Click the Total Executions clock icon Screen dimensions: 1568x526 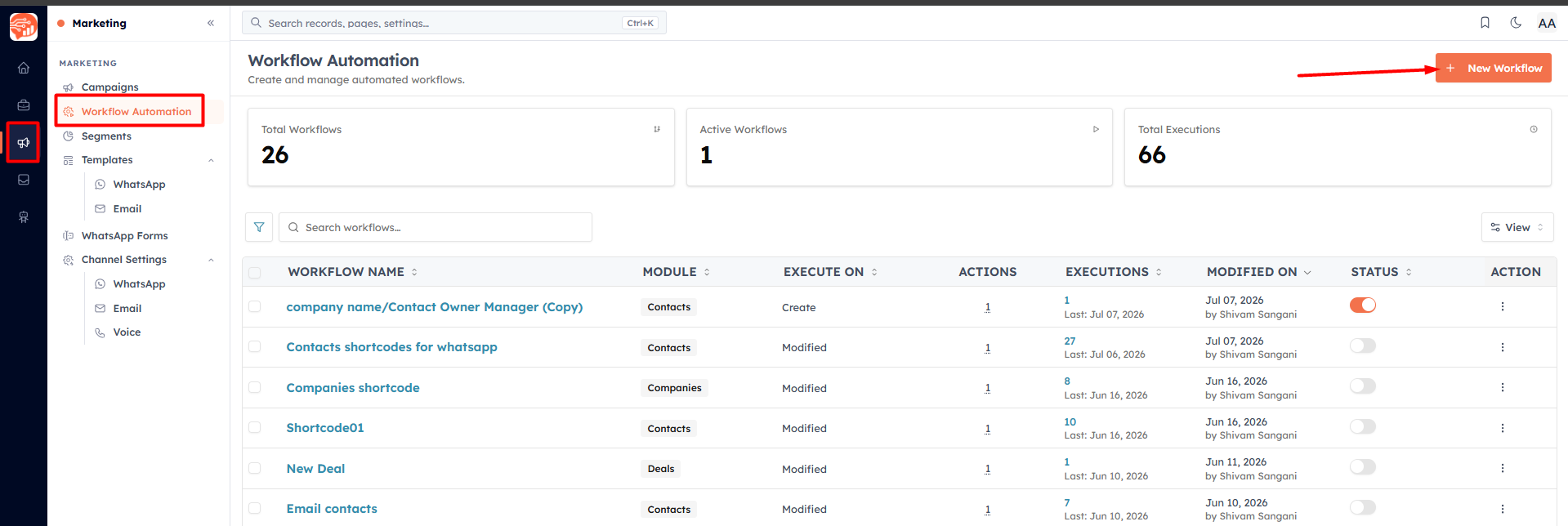coord(1534,129)
